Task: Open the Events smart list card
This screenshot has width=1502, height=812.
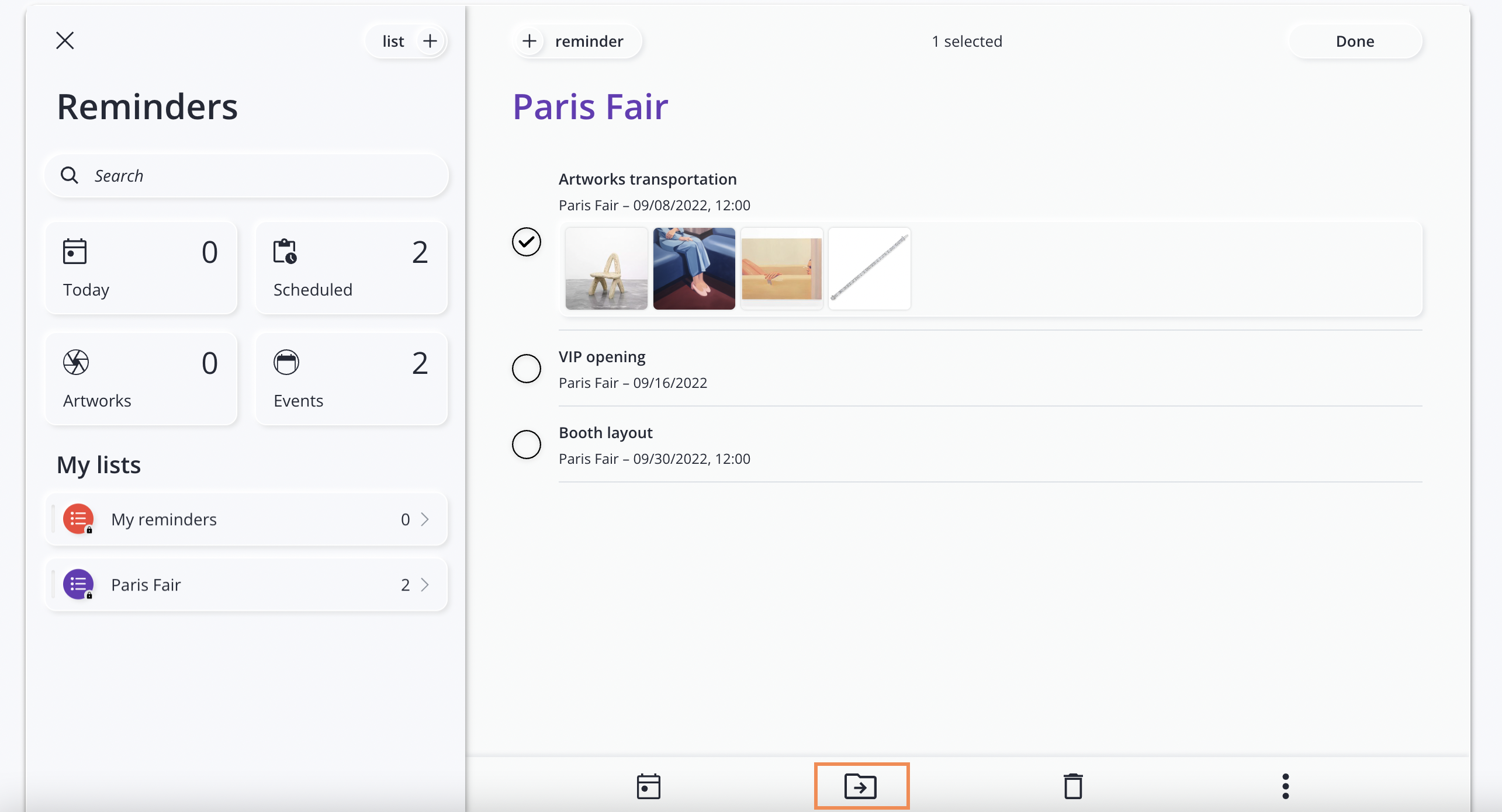Action: (x=352, y=379)
